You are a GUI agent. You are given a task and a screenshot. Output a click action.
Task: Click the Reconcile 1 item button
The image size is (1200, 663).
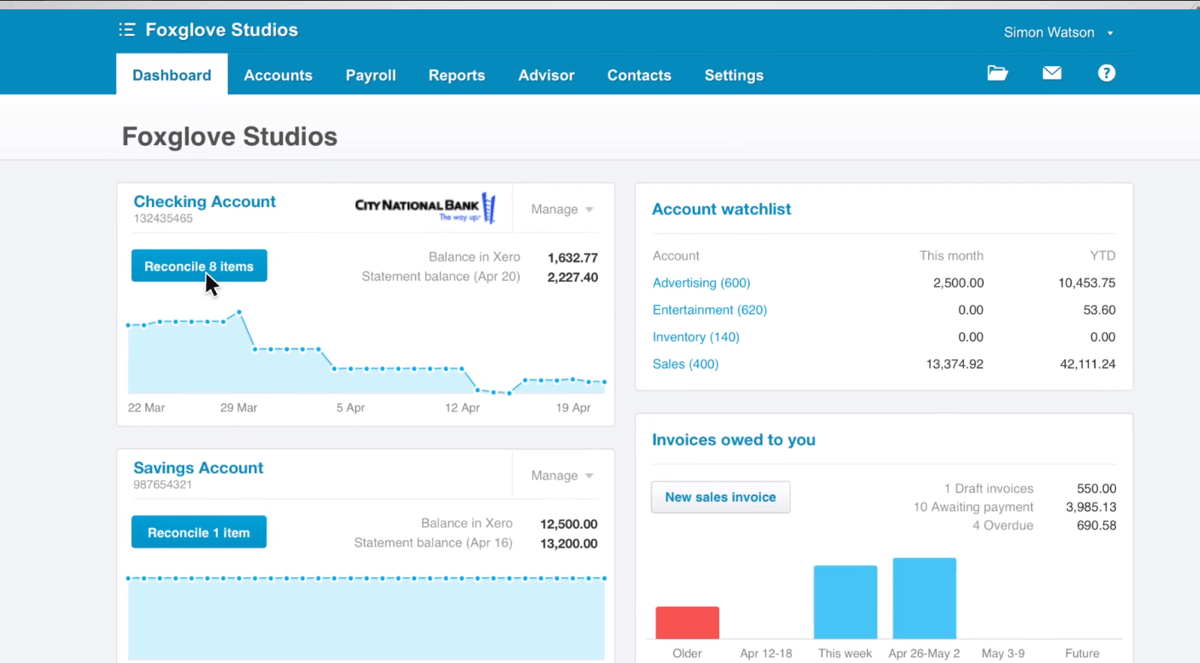pos(198,532)
